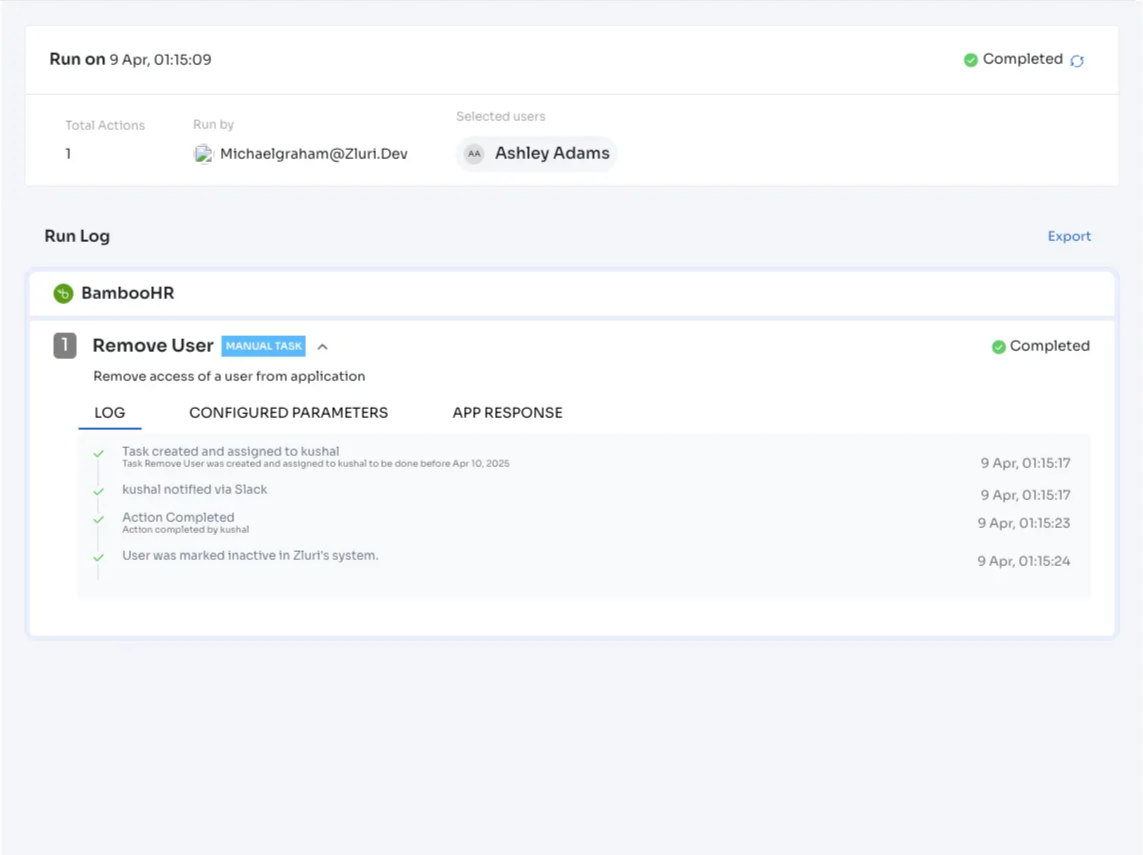Click the Run Log heading

click(x=77, y=236)
